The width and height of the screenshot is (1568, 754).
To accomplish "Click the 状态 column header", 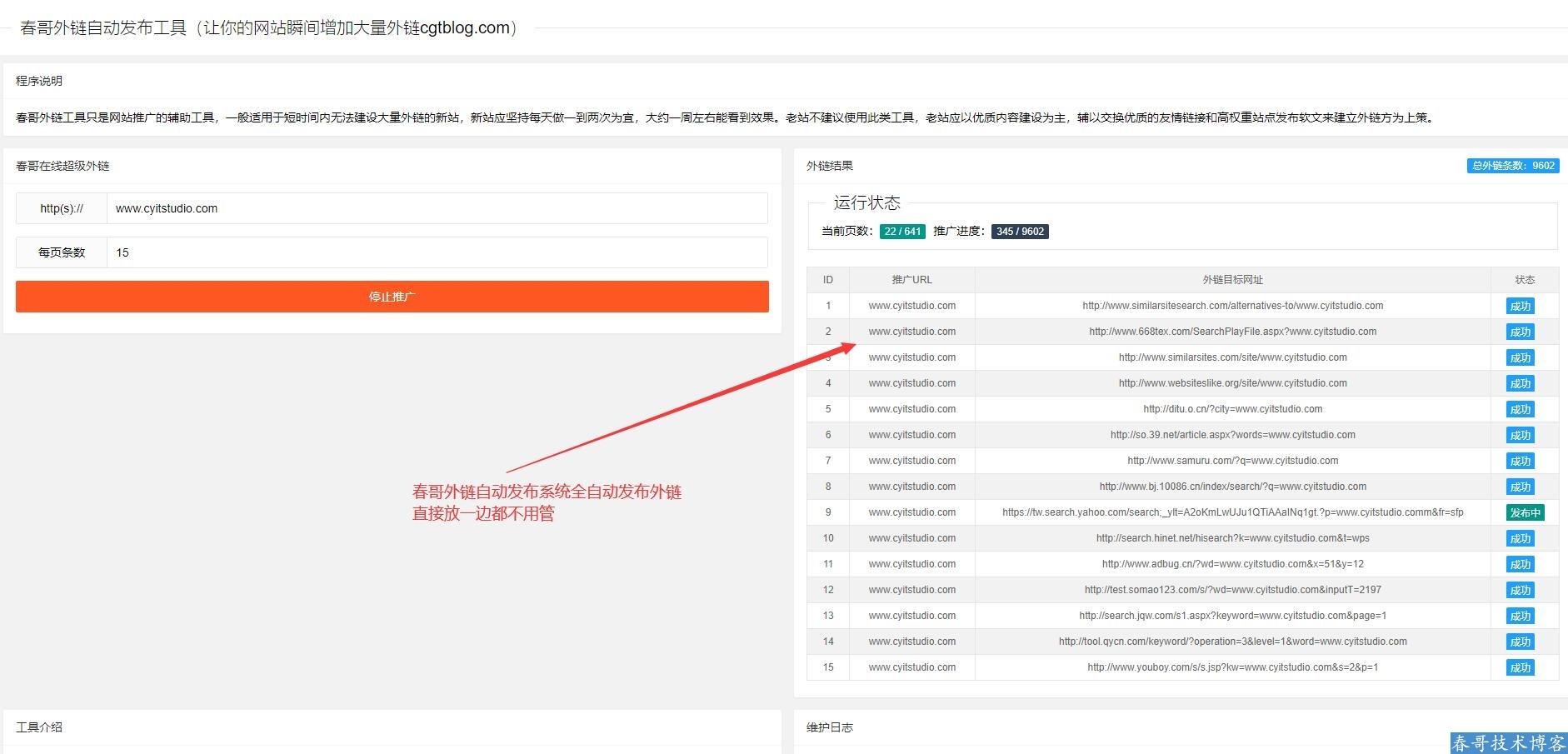I will point(1524,280).
